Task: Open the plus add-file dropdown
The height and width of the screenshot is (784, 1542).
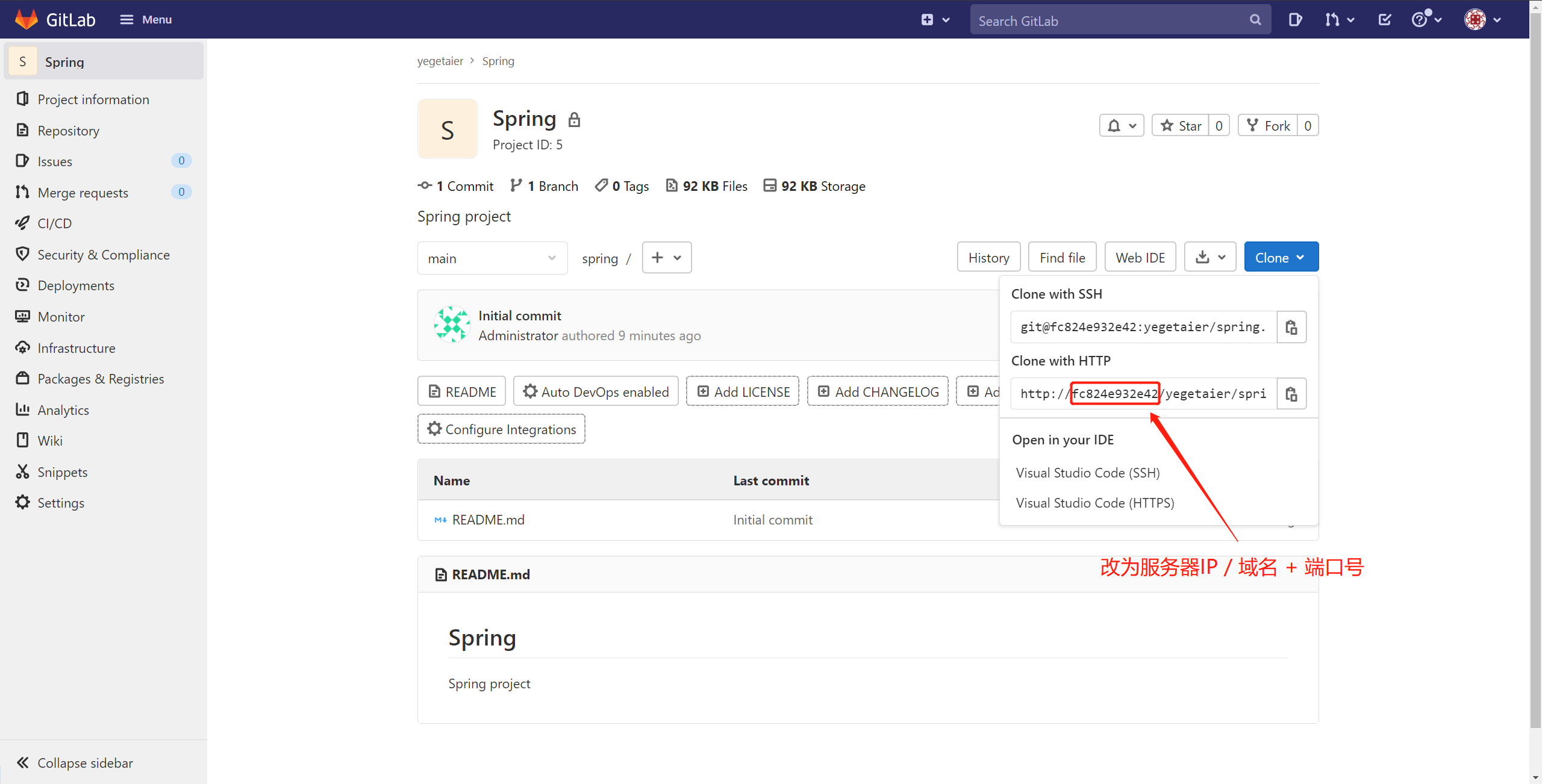Action: pos(666,258)
